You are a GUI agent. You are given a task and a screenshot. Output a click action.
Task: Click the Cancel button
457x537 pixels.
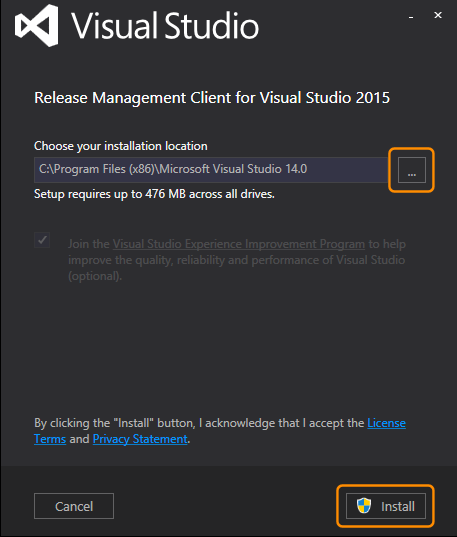74,506
